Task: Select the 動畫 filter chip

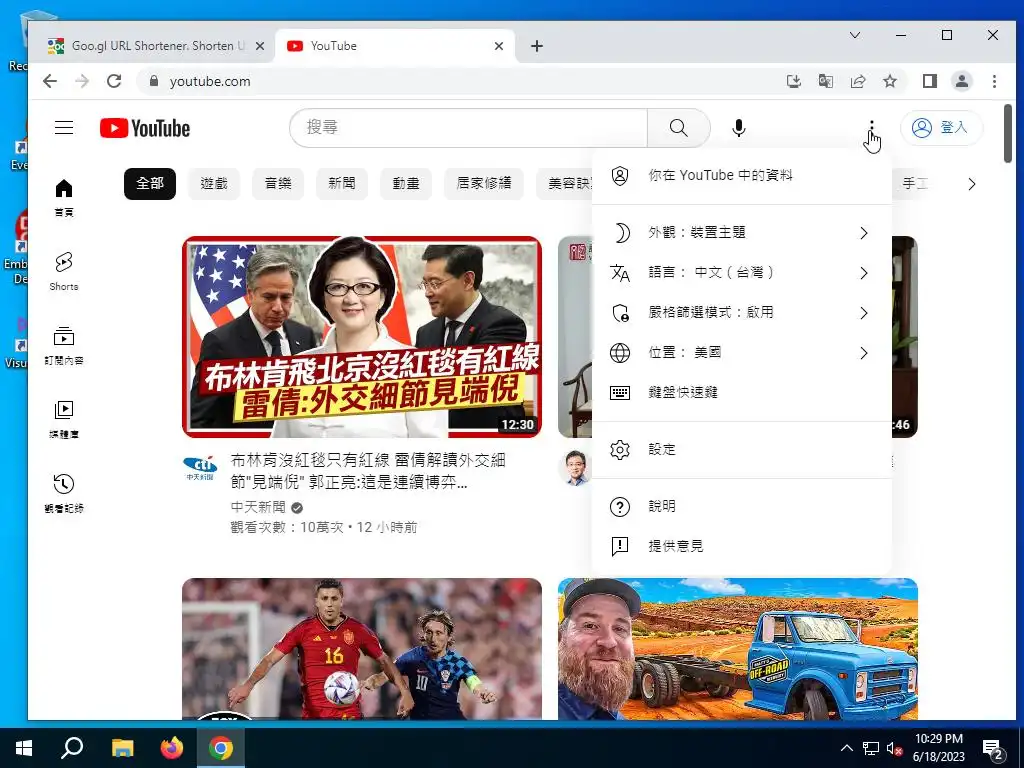Action: 406,184
